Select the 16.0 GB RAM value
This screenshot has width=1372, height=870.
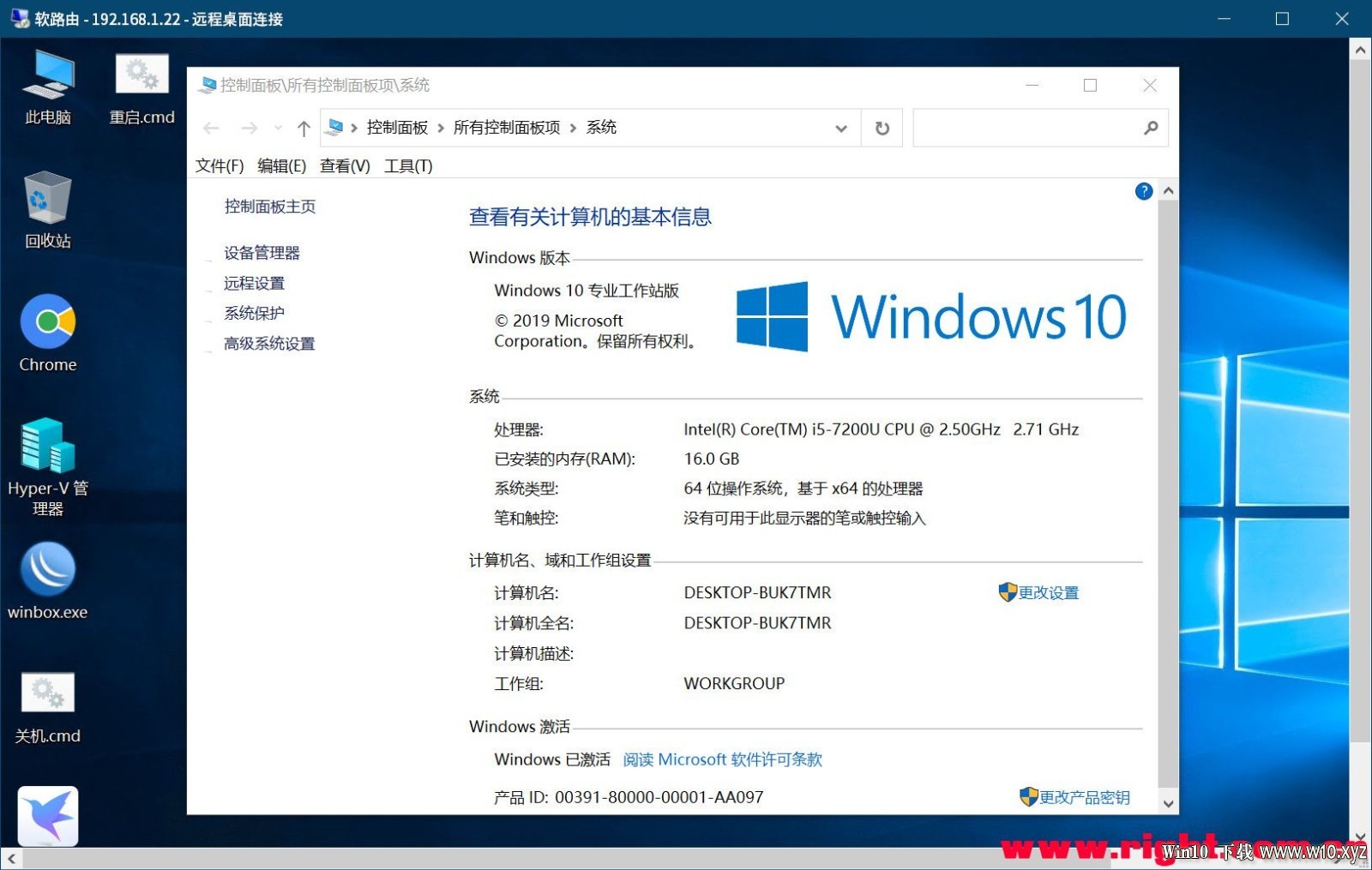click(x=711, y=459)
